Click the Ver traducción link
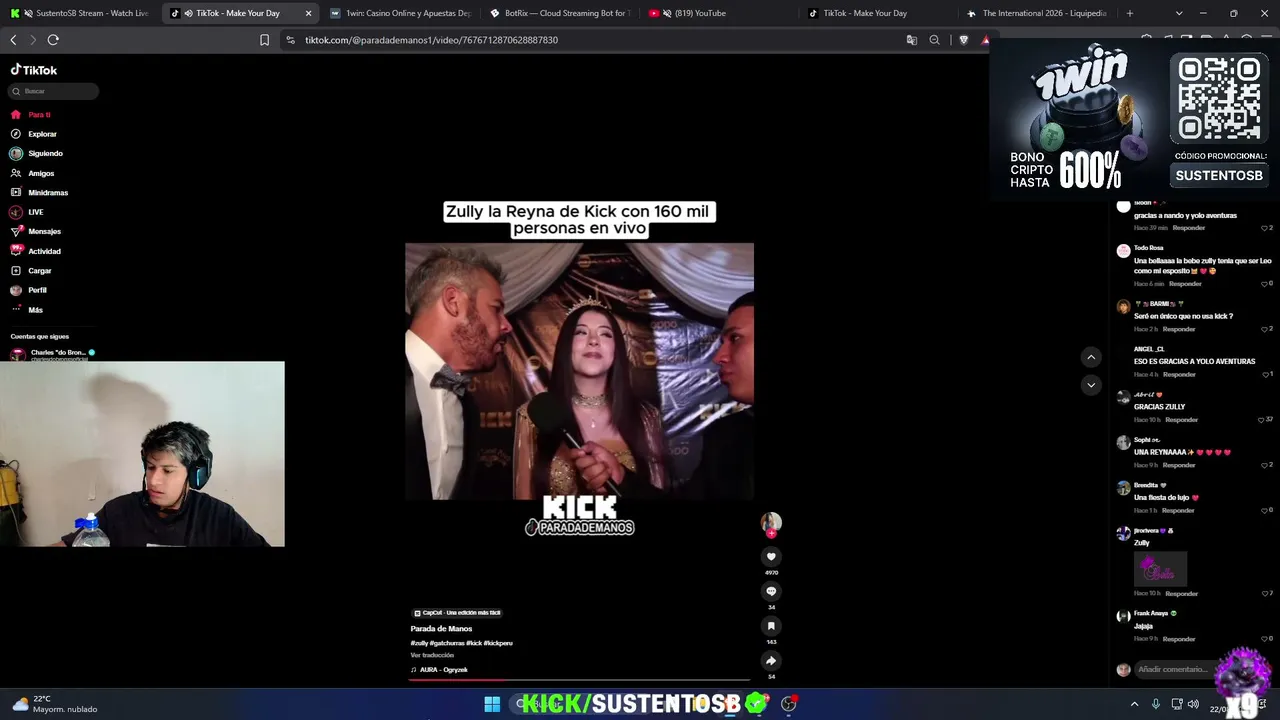1280x720 pixels. 432,655
